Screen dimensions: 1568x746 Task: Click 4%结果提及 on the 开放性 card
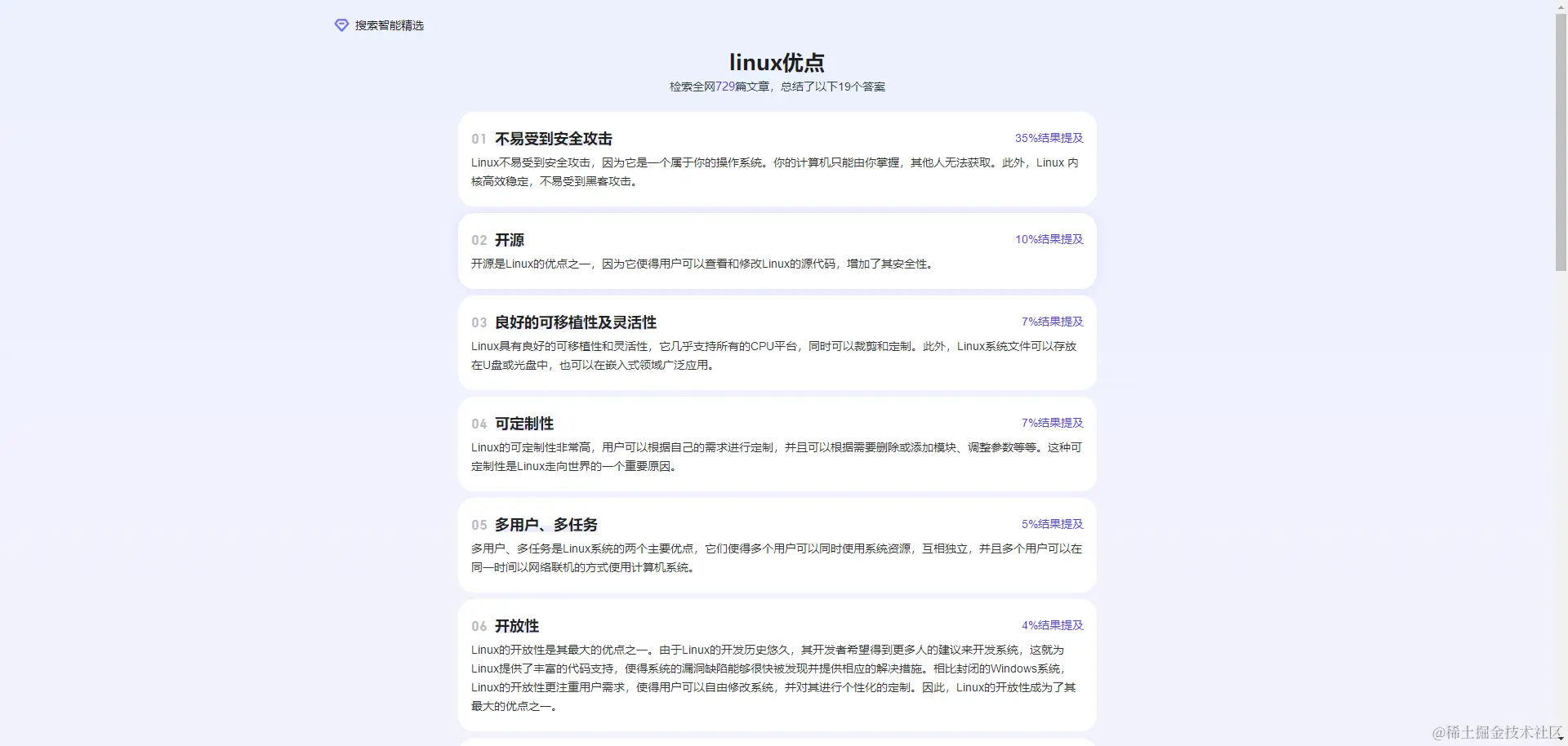tap(1052, 625)
